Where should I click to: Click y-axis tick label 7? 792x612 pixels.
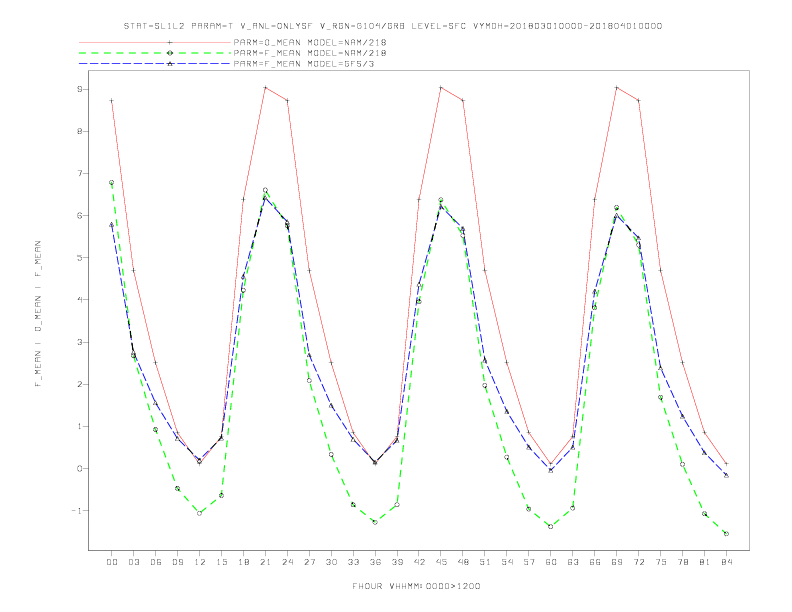click(79, 173)
